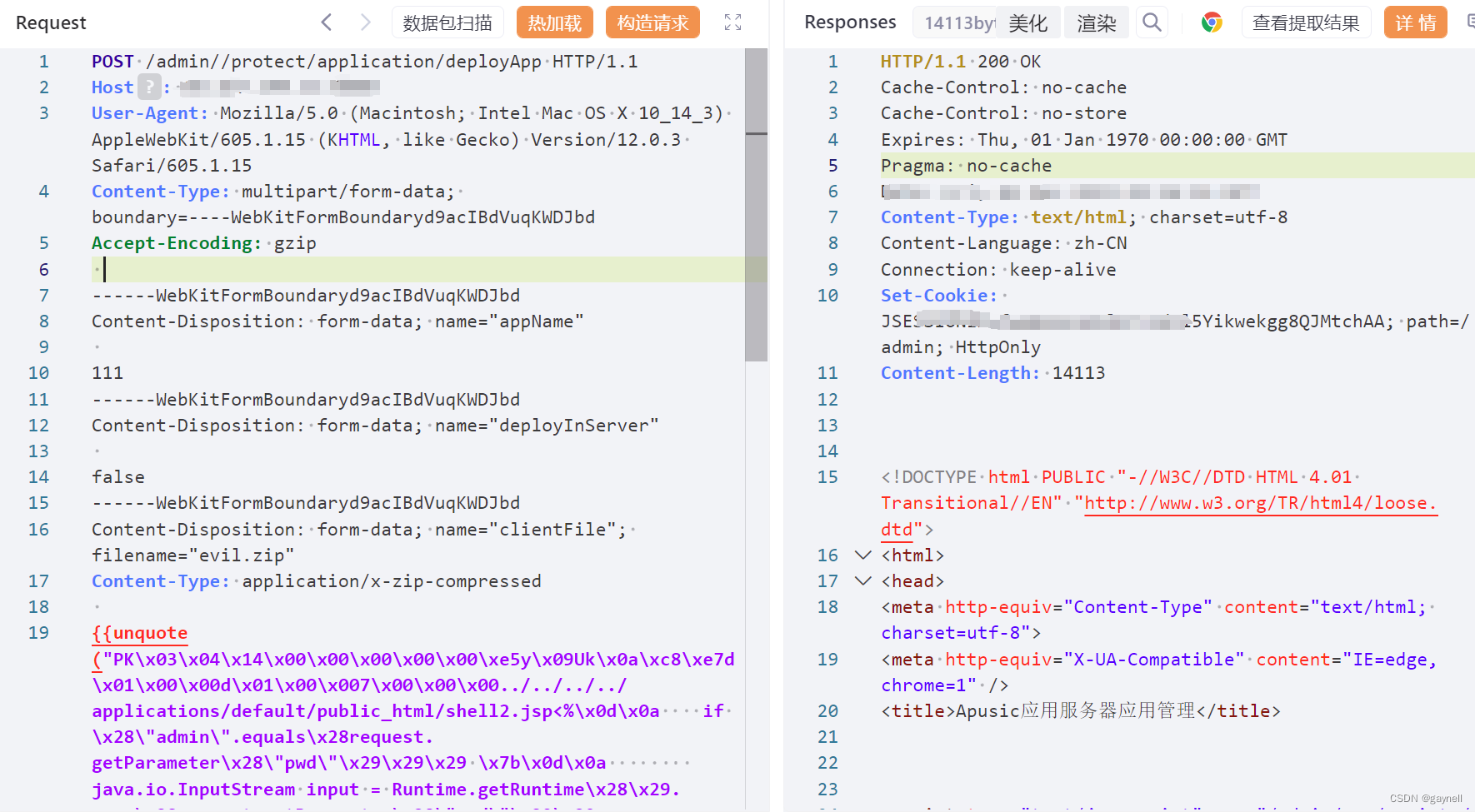Click response line number 15

827,477
